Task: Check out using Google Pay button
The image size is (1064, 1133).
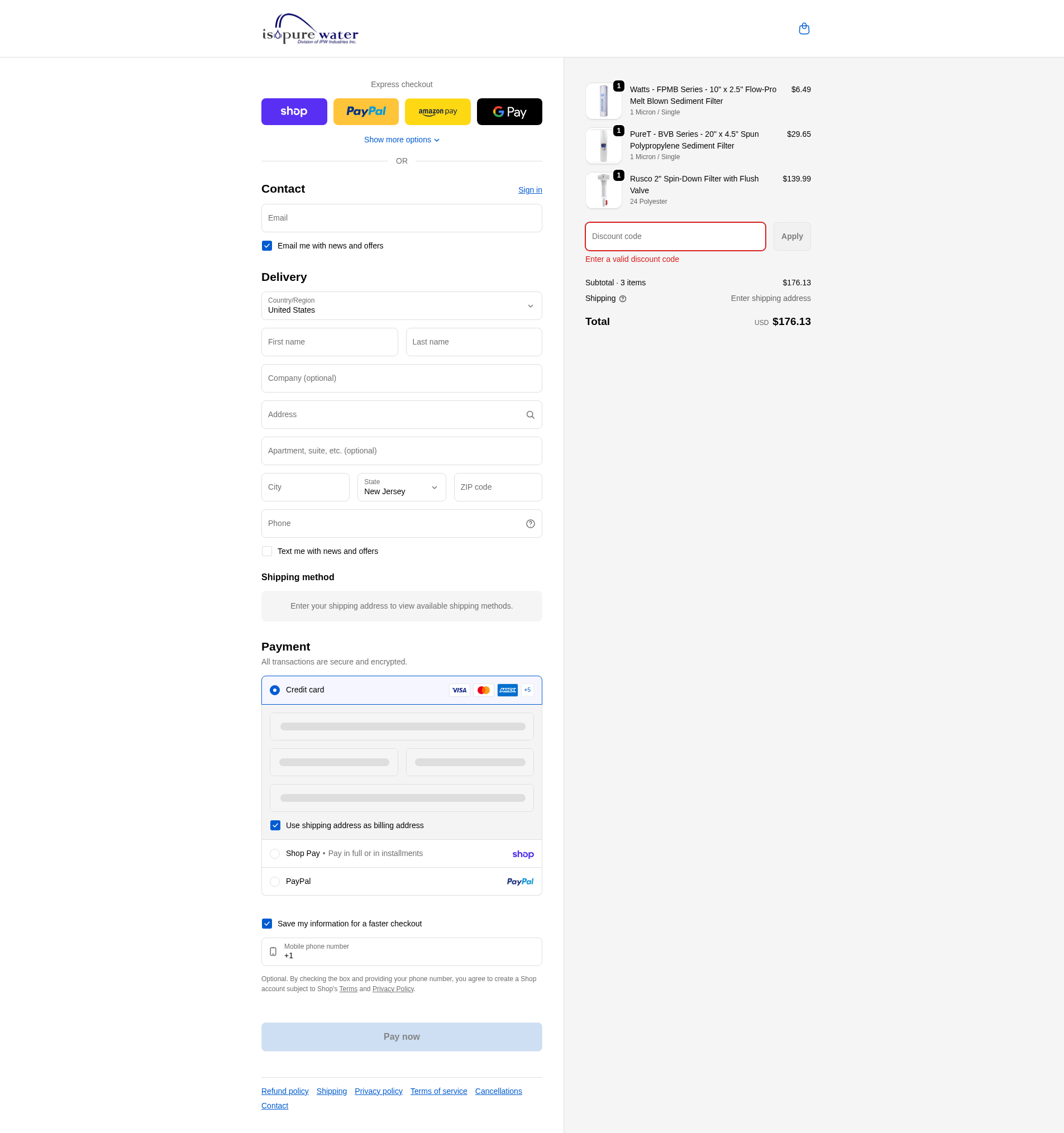Action: (509, 112)
